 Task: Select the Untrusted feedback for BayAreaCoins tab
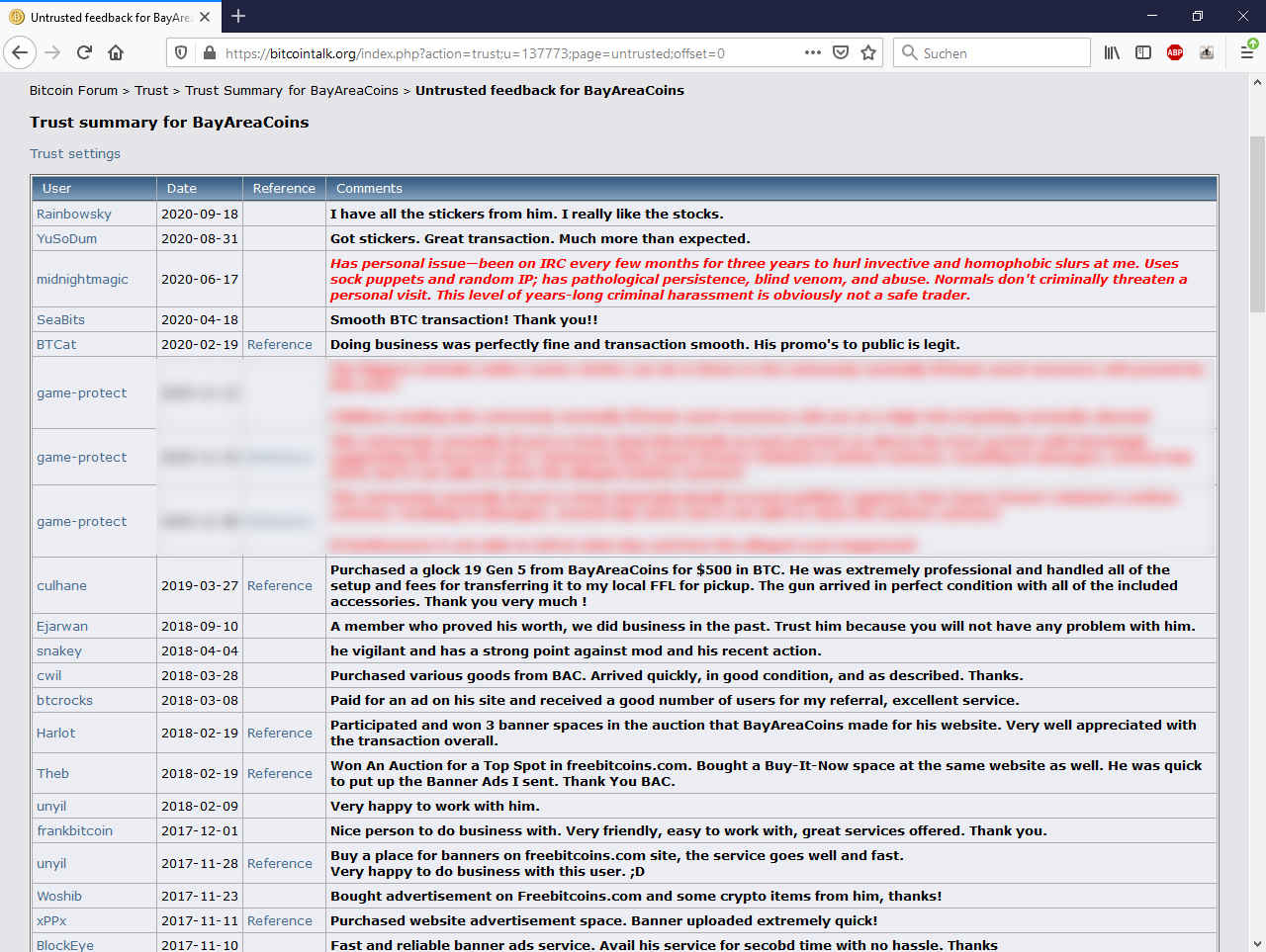point(110,17)
